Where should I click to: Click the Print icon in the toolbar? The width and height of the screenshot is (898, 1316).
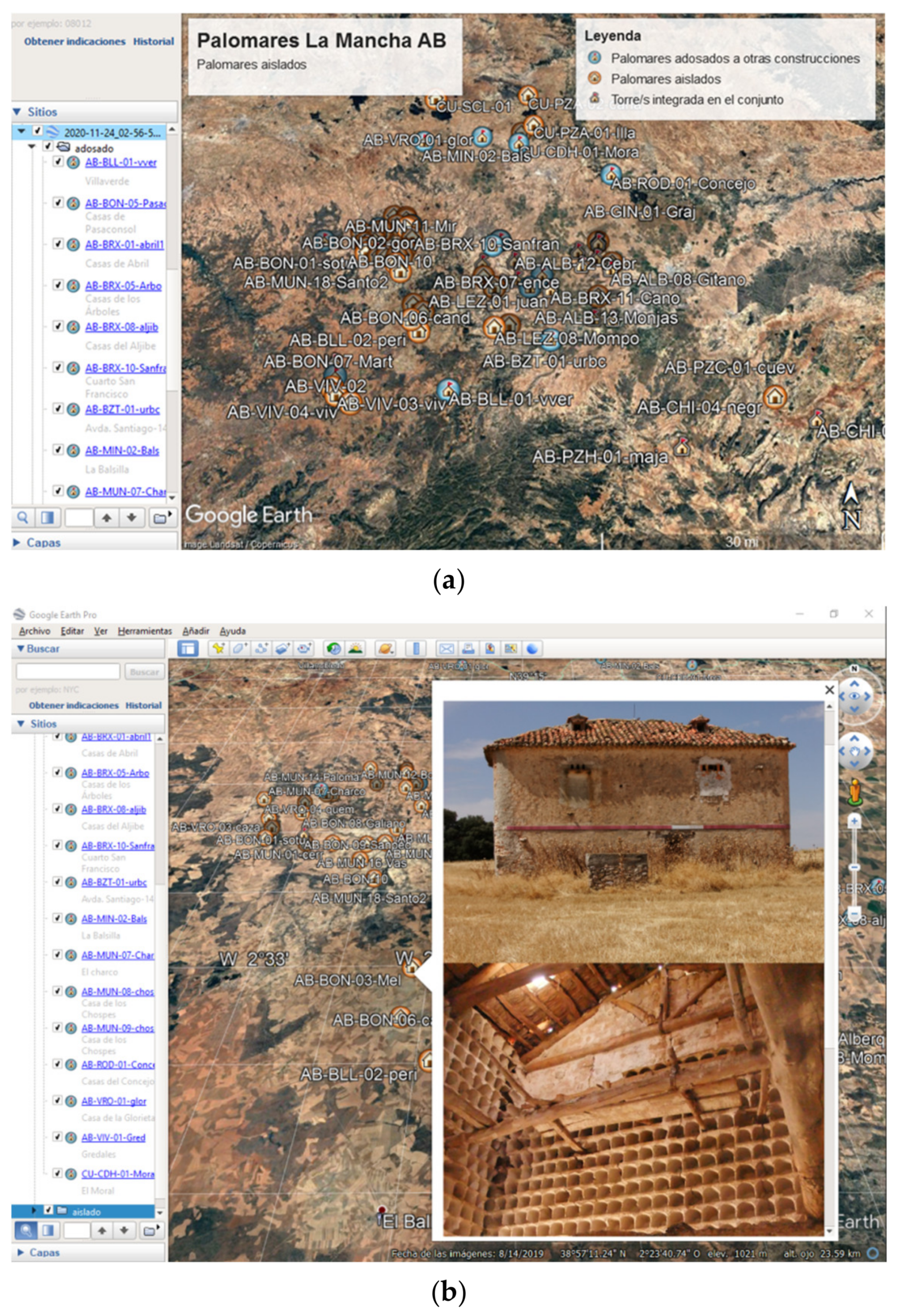469,649
